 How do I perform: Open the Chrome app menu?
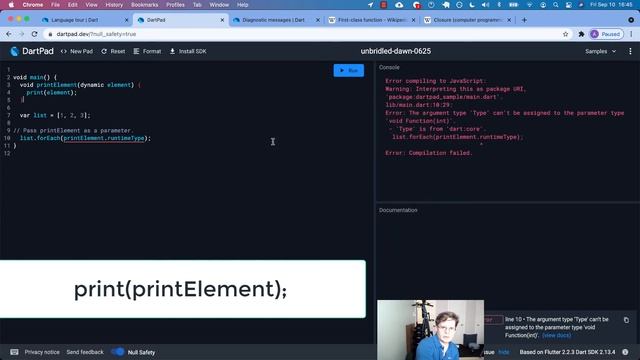[33, 5]
